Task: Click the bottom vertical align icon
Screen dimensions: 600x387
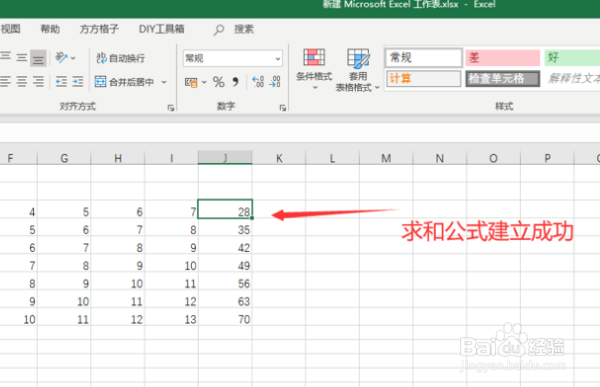Action: click(38, 58)
